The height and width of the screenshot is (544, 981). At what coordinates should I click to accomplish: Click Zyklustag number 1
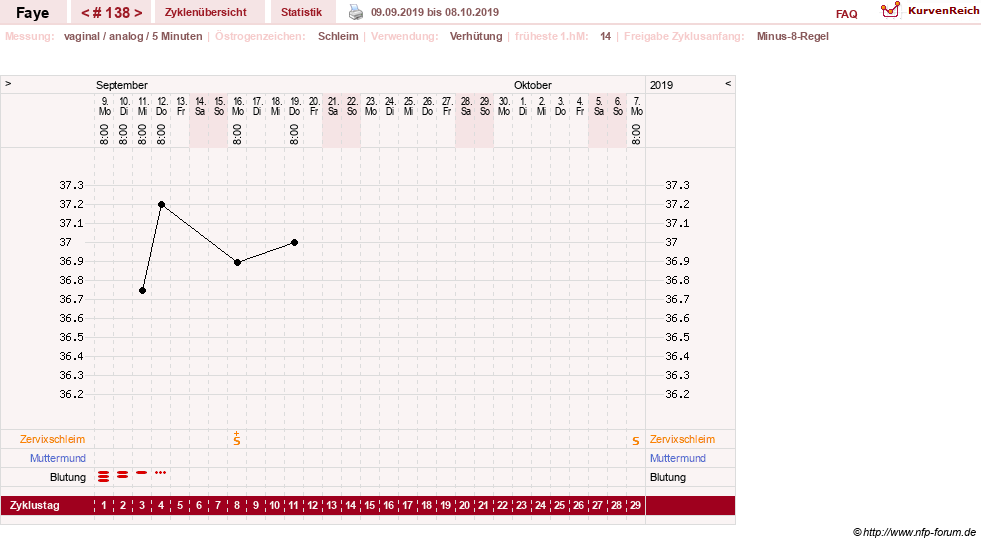(104, 505)
